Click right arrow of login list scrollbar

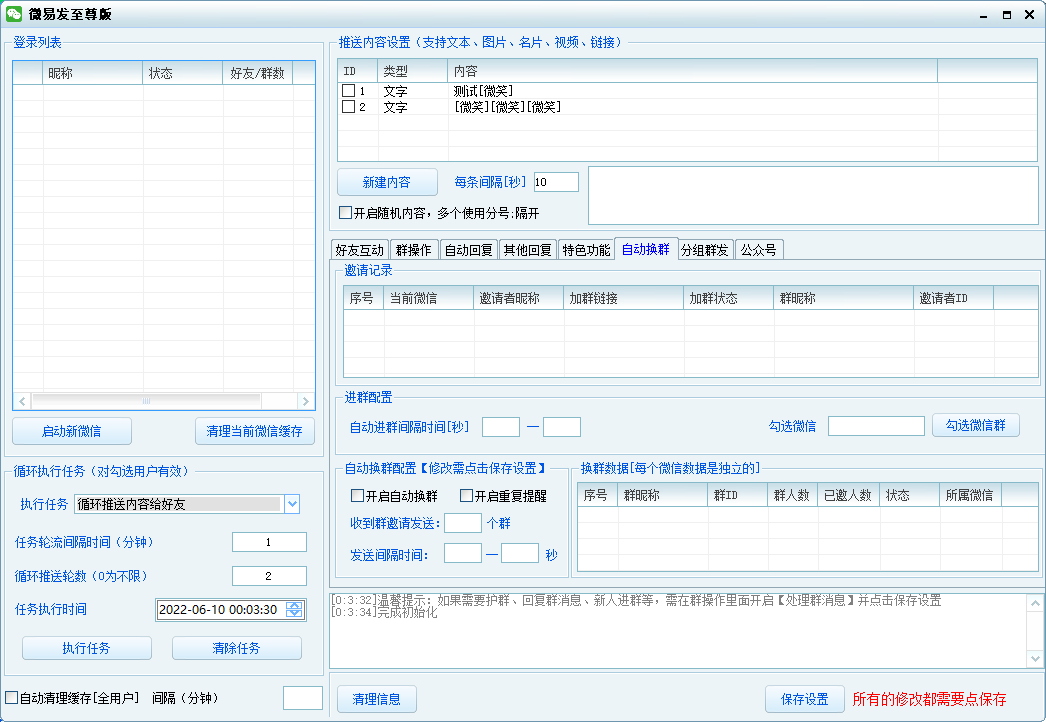point(306,401)
